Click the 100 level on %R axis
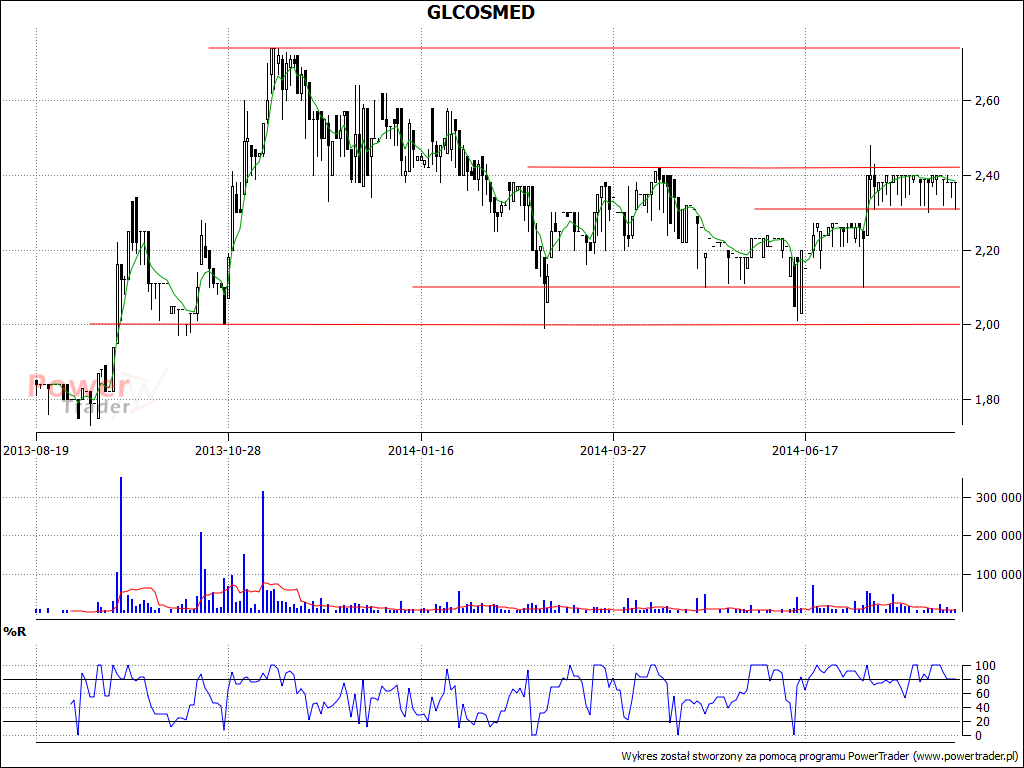Screen dimensions: 1024x768 984,666
